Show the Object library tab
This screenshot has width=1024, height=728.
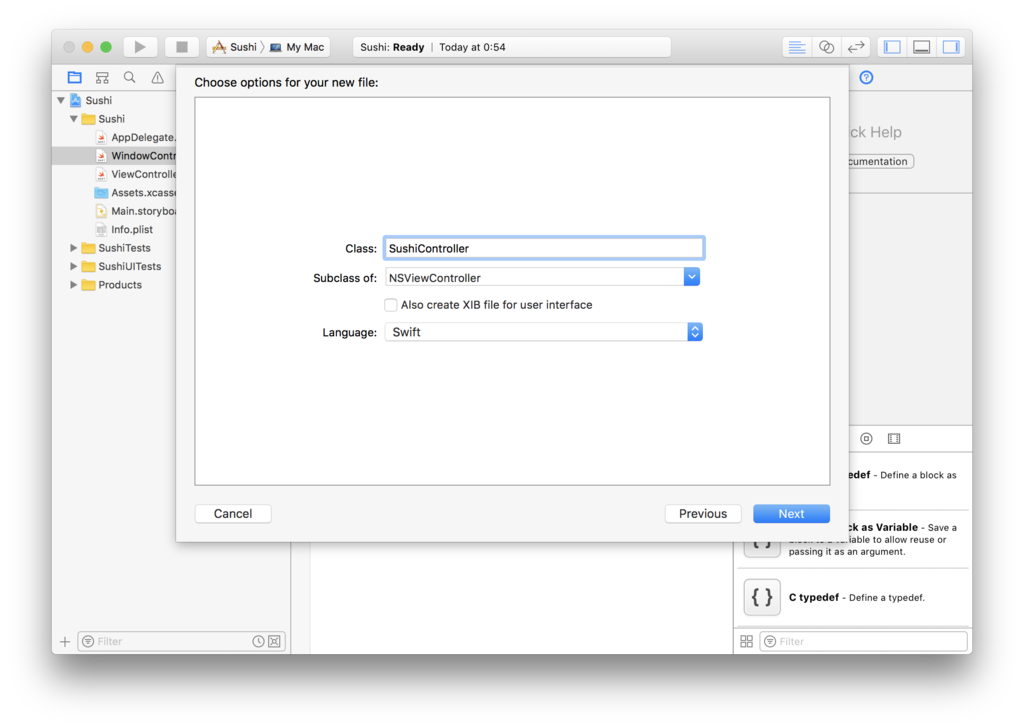866,439
